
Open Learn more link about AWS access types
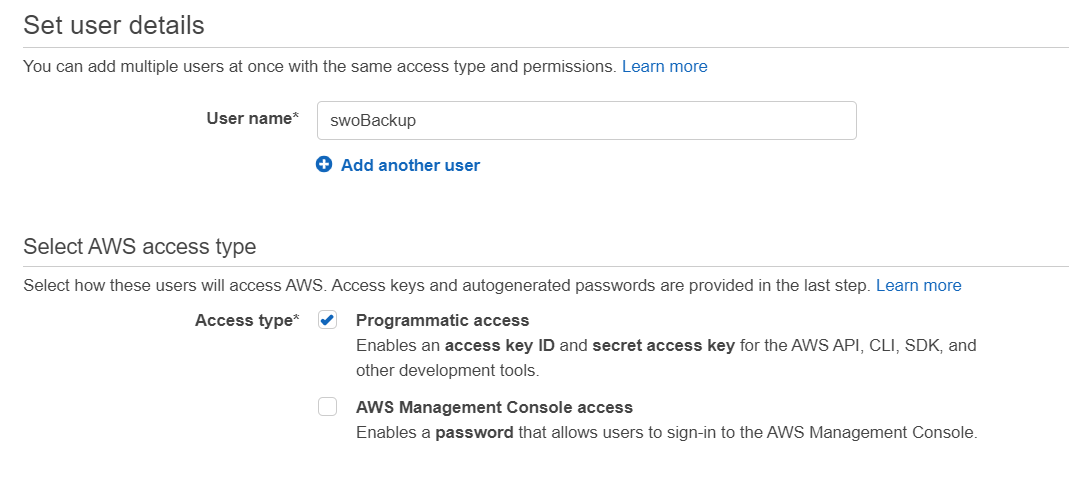(x=918, y=285)
